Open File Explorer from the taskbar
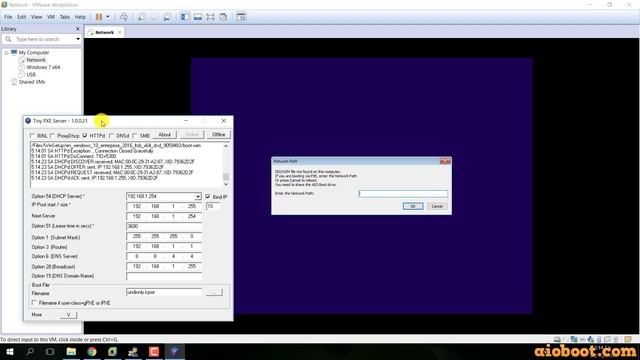This screenshot has height=360, width=640. click(71, 351)
